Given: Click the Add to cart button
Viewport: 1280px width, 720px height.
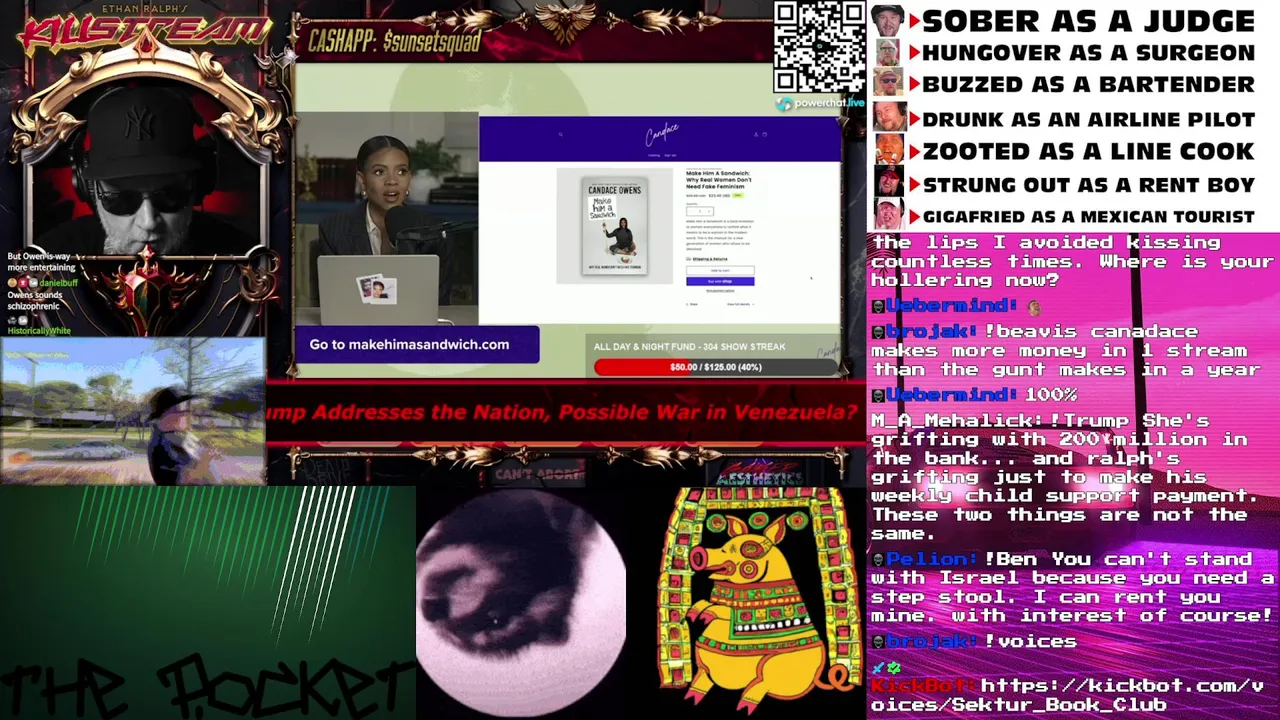Looking at the screenshot, I should tap(720, 270).
